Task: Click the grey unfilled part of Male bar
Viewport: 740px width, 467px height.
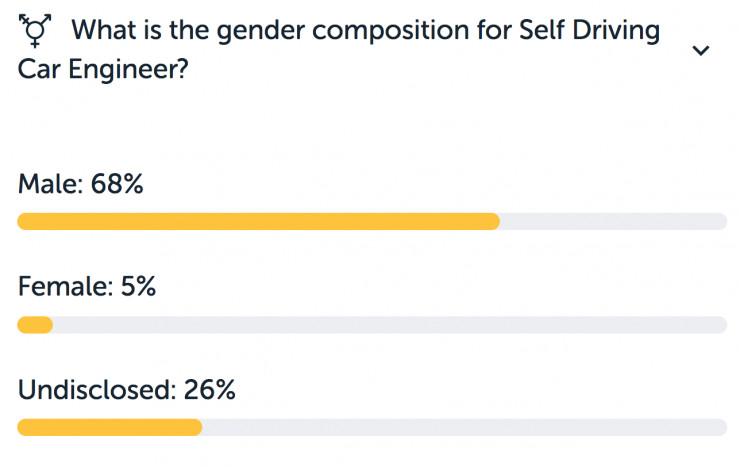Action: 614,221
